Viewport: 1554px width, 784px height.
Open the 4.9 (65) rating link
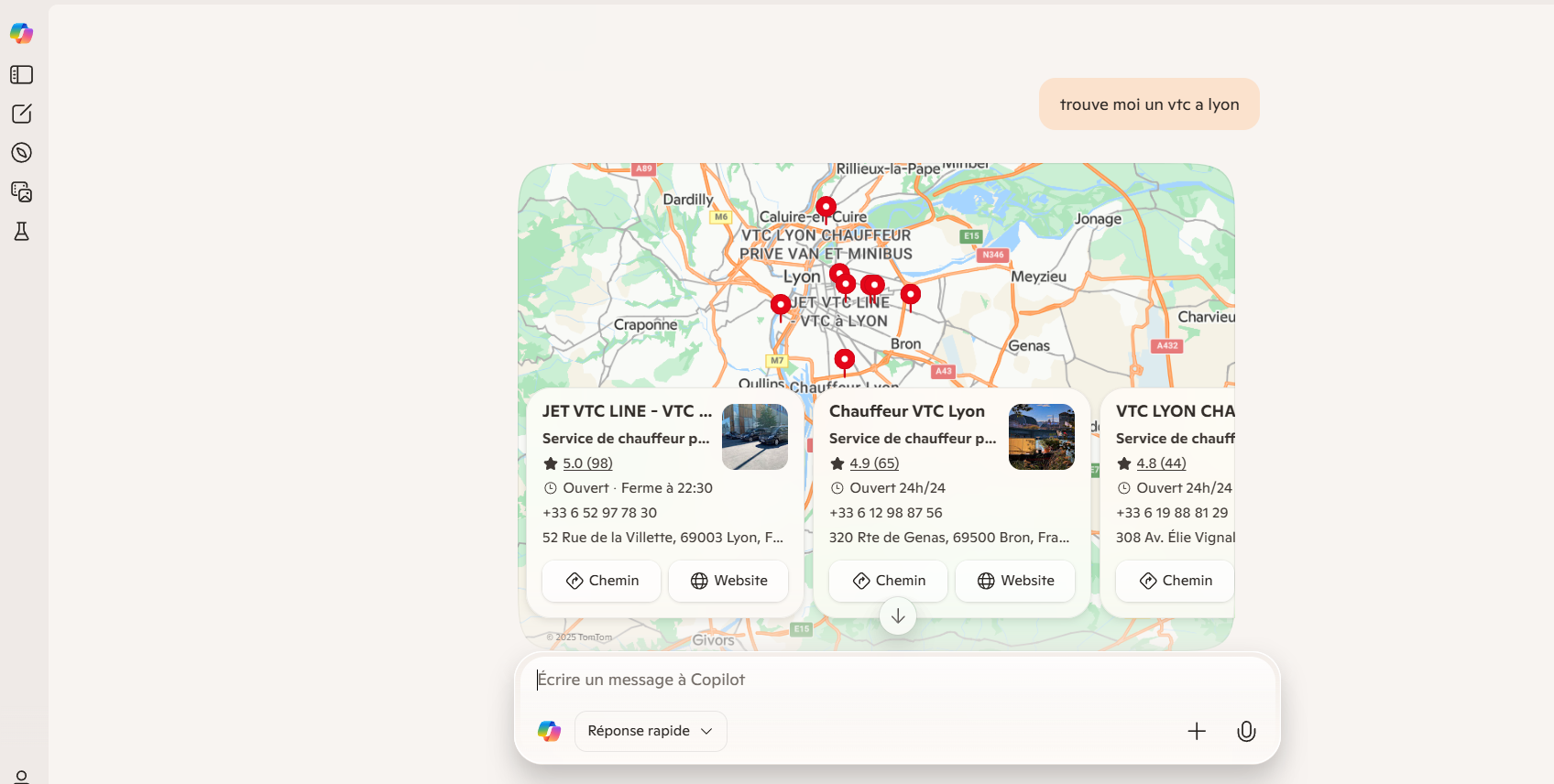(874, 463)
